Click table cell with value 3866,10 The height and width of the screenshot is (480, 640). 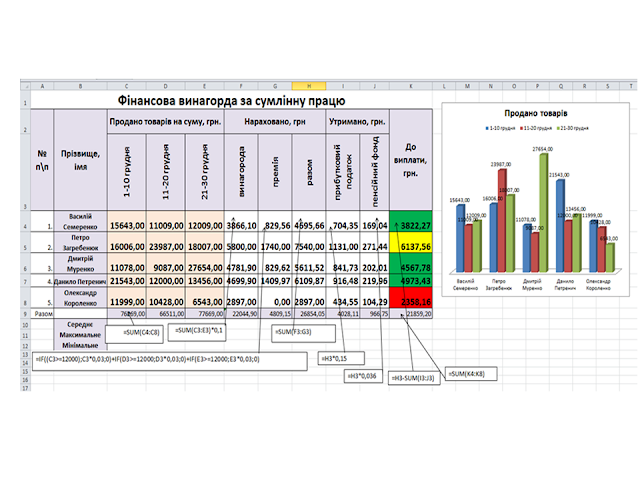241,222
